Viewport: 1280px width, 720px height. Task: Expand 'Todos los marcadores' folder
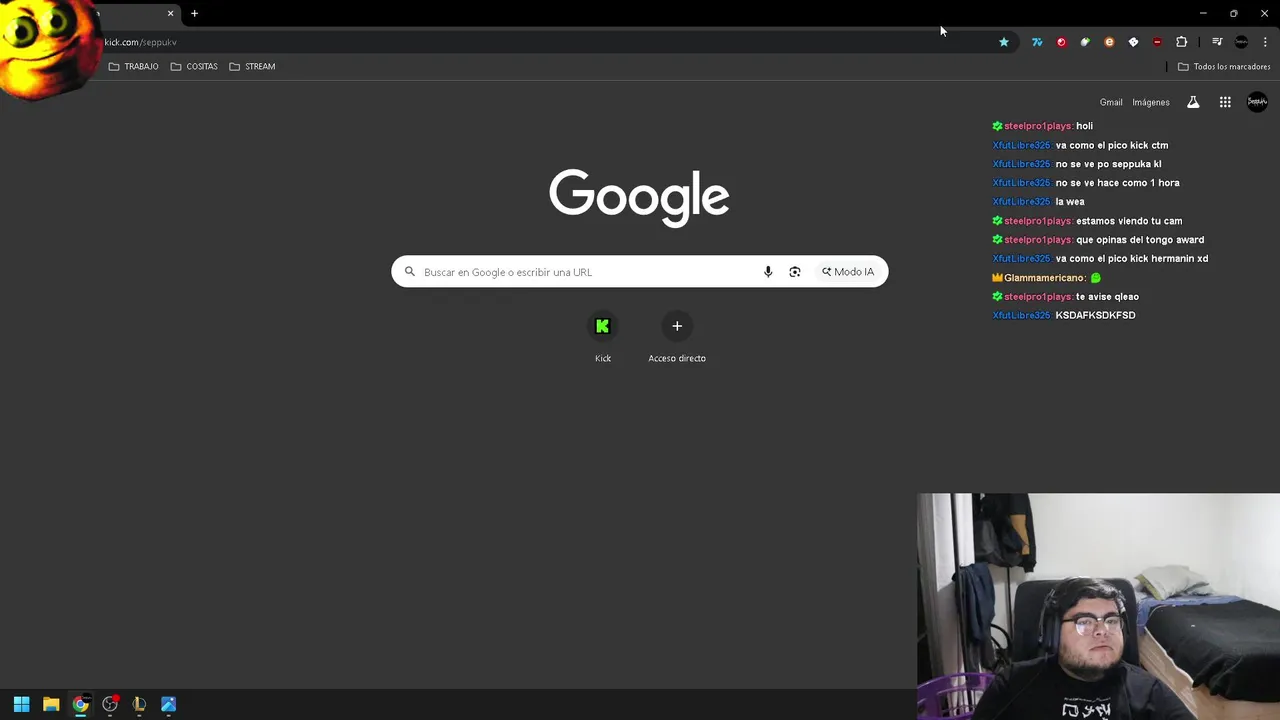pyautogui.click(x=1224, y=66)
